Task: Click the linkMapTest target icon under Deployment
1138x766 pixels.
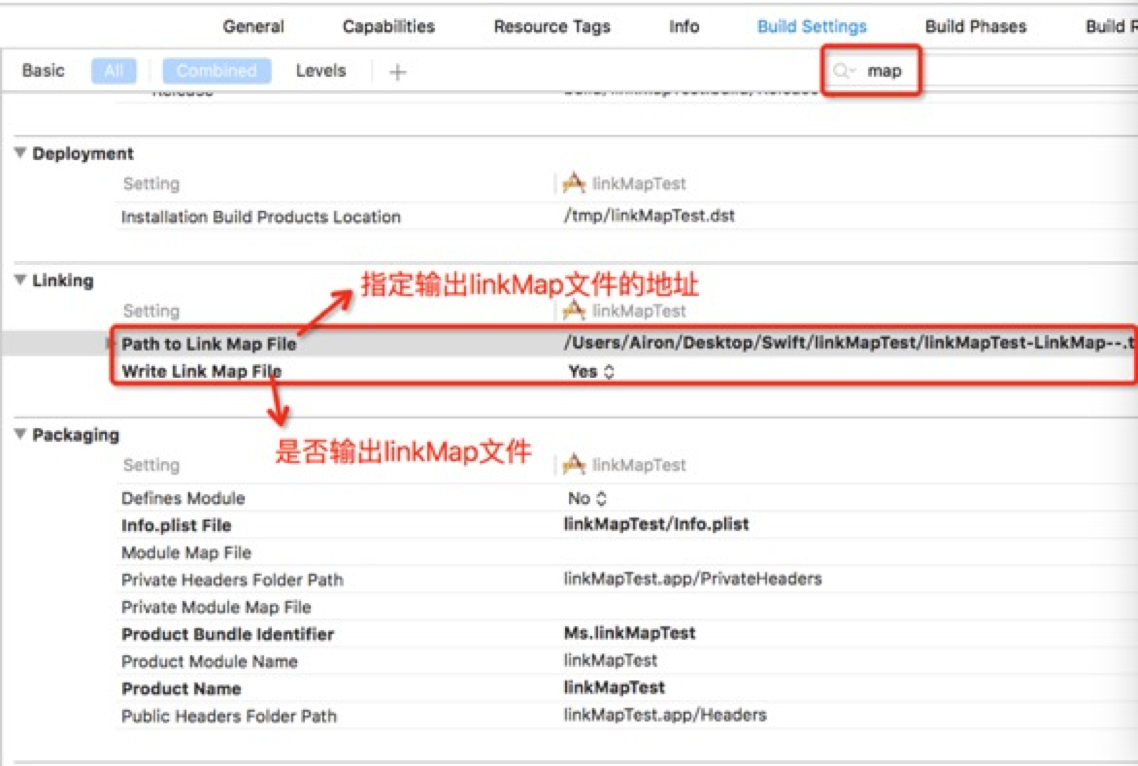Action: [x=573, y=183]
